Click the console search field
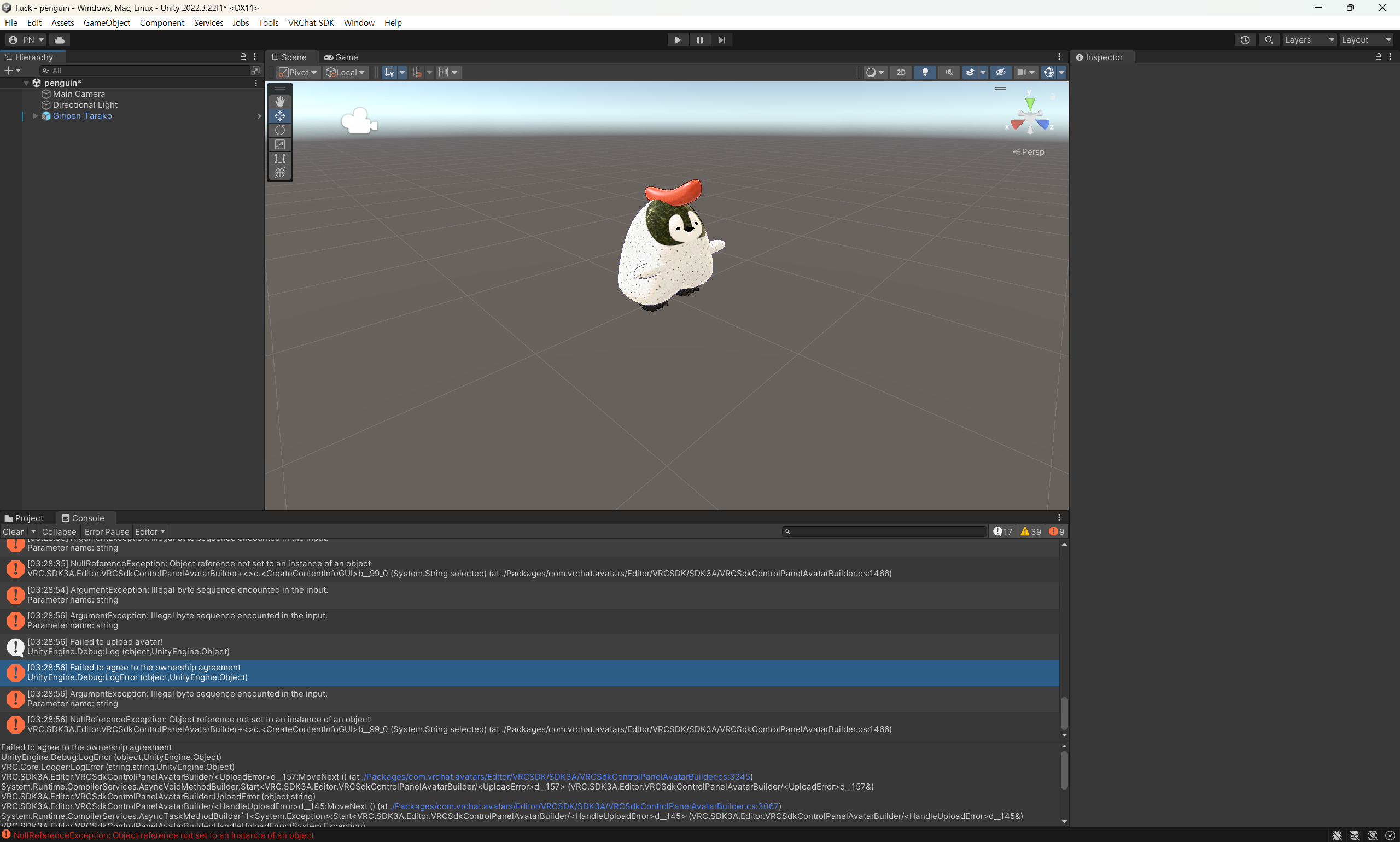1400x842 pixels. click(x=885, y=531)
